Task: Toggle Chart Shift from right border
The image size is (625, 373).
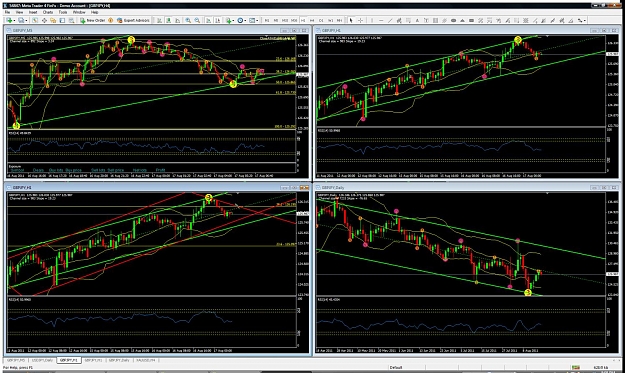Action: [217, 20]
